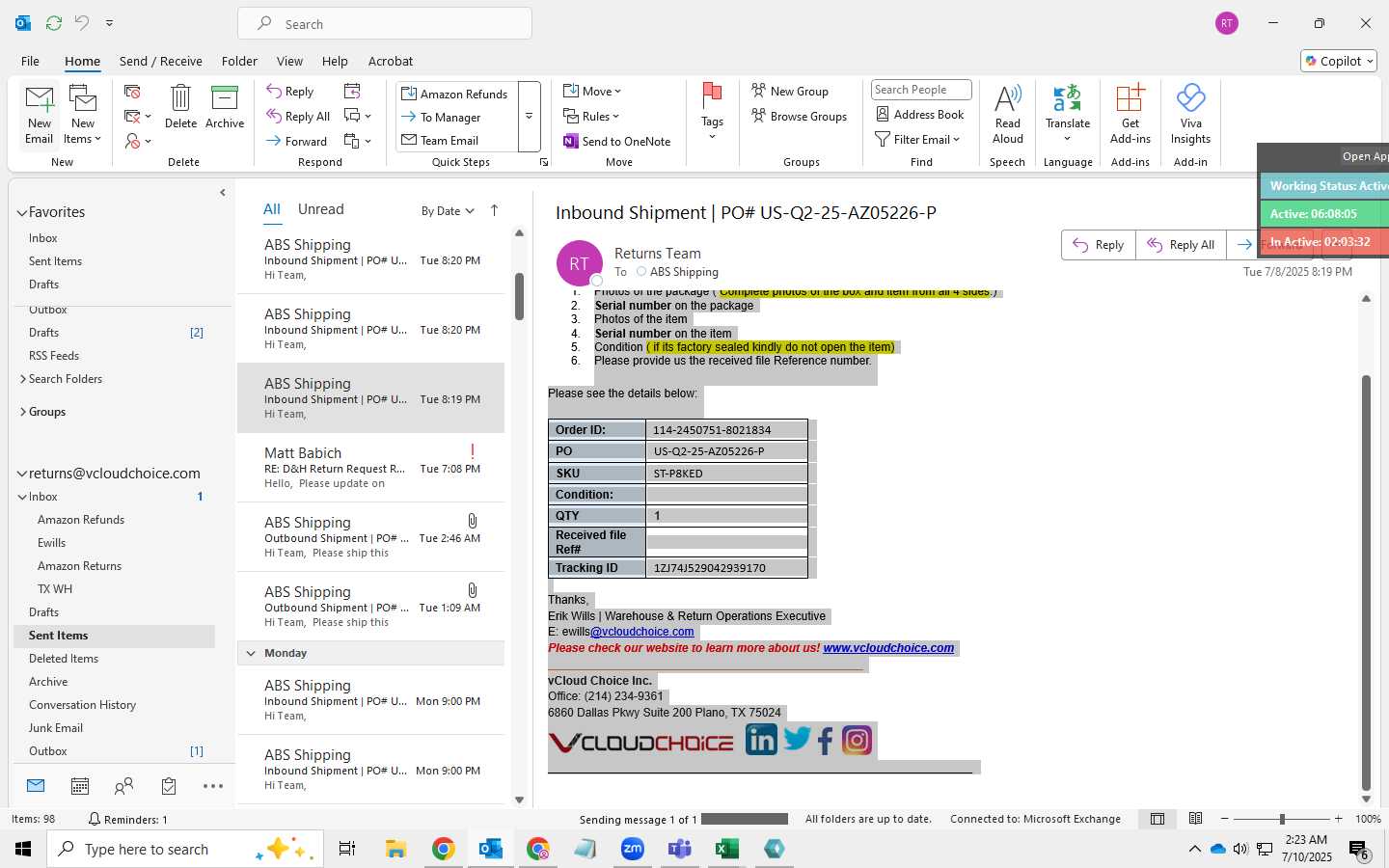Collapse the returns@vcloudchoice.com account
This screenshot has height=868, width=1389.
coord(22,474)
